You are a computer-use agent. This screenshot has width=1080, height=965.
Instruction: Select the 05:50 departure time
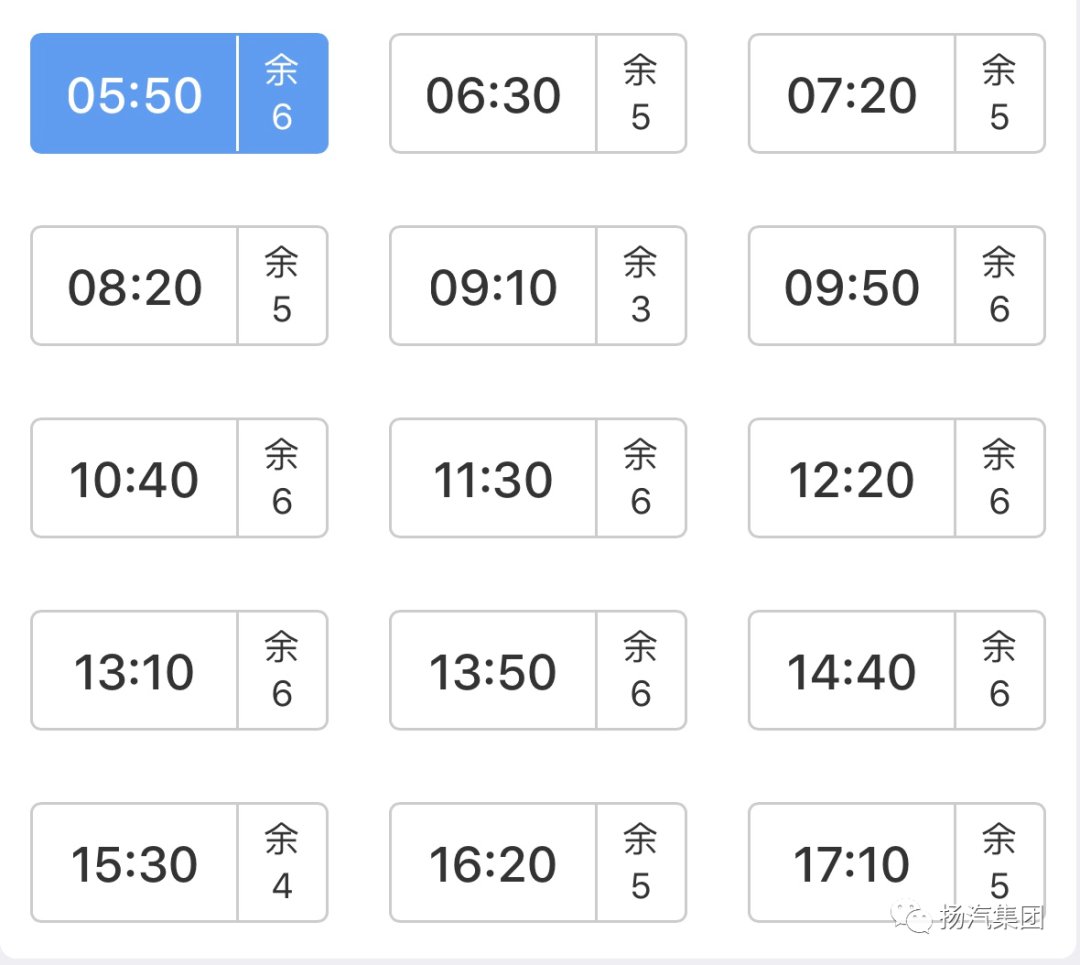pos(135,94)
